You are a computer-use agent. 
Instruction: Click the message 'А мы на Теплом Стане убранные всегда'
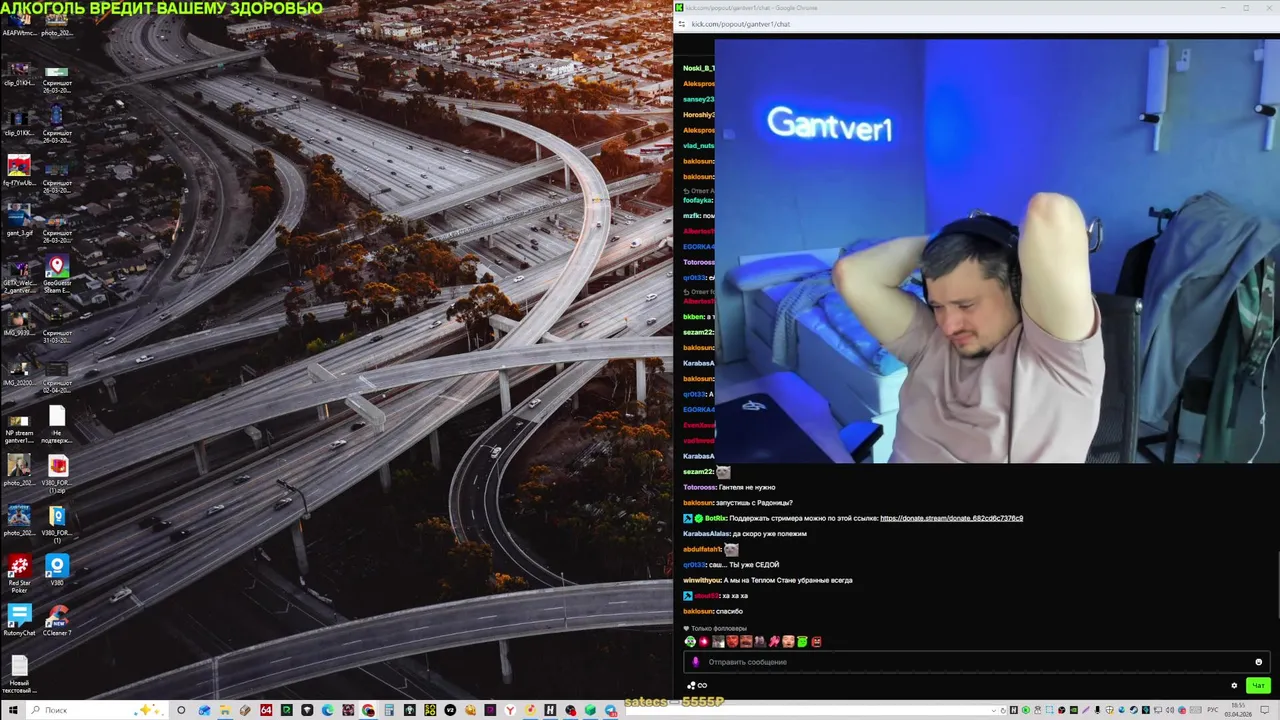(788, 580)
